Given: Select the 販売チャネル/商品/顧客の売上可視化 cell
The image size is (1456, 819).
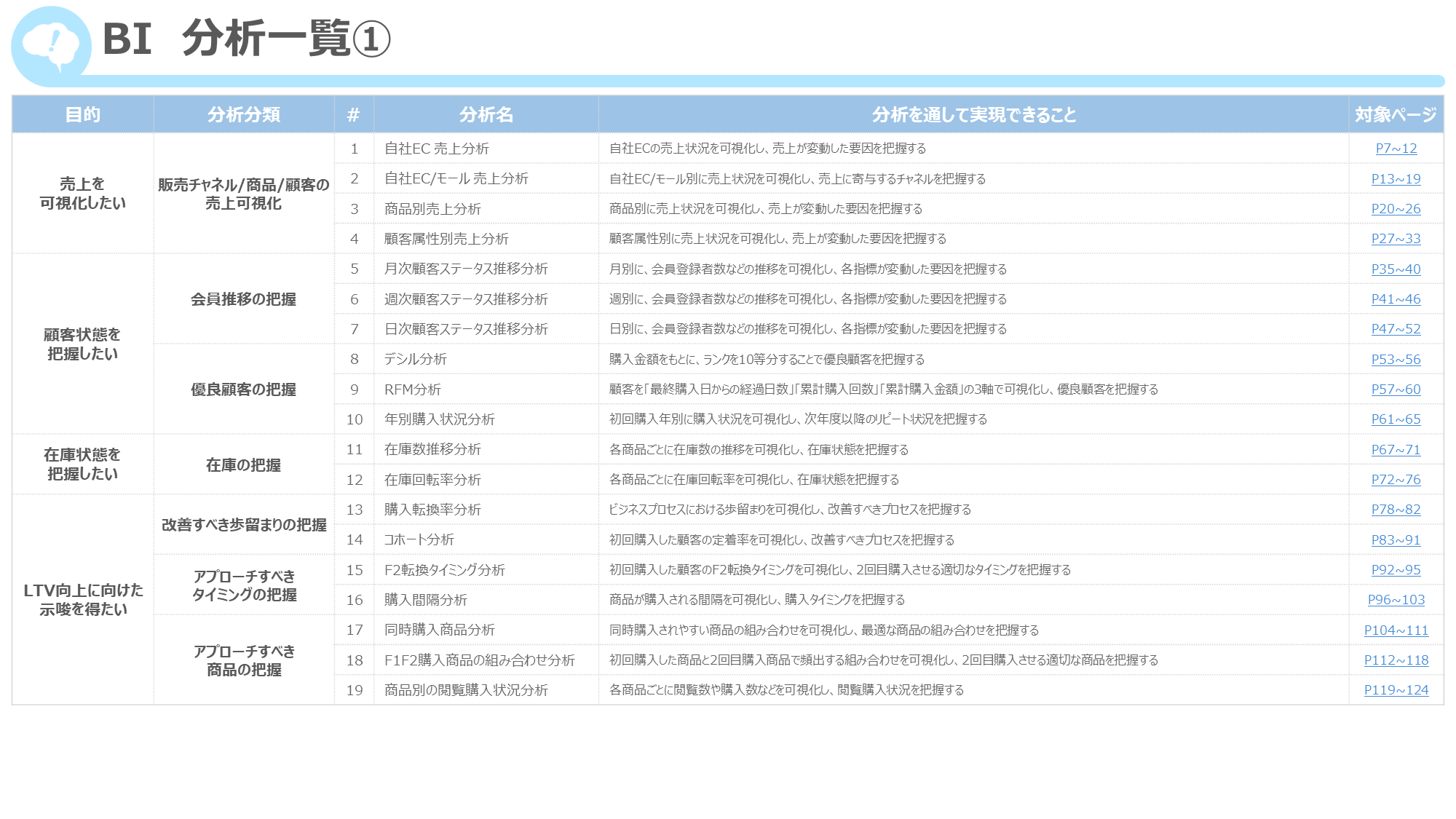Looking at the screenshot, I should 244,194.
